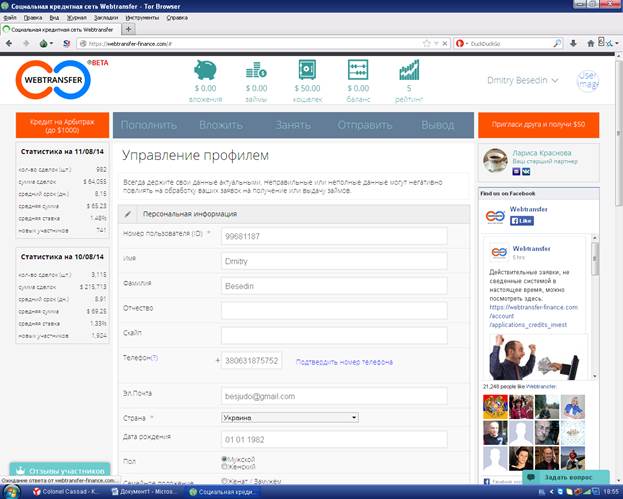623x499 pixels.
Task: Open the safe wallet icon
Action: [307, 70]
